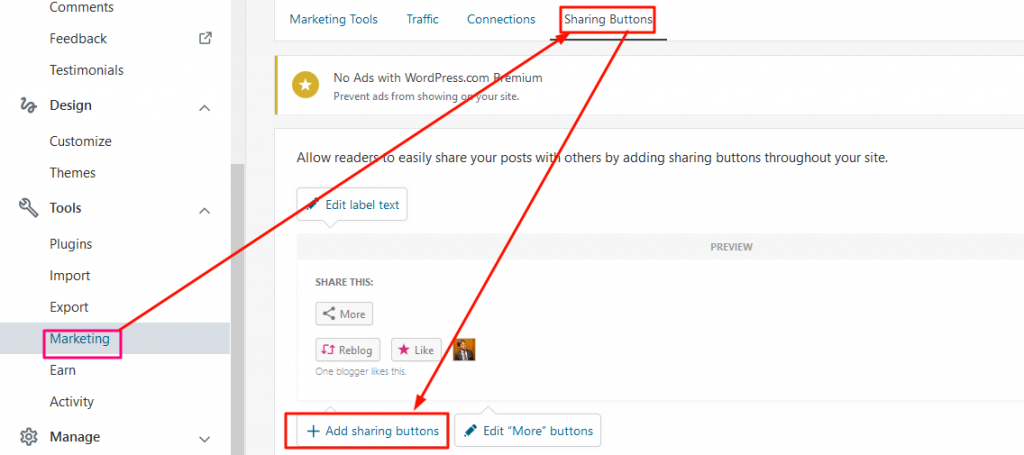This screenshot has width=1024, height=455.
Task: Click the blogger avatar thumbnail
Action: [x=464, y=350]
